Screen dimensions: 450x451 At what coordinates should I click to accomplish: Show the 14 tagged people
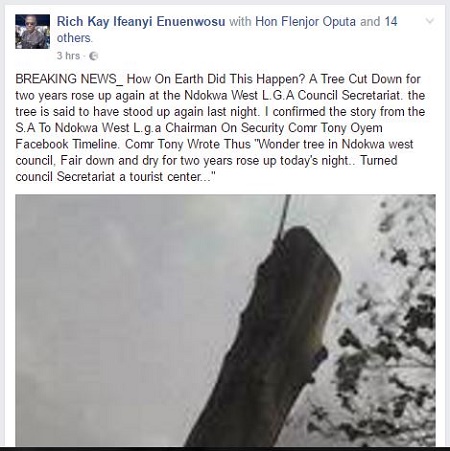[391, 22]
